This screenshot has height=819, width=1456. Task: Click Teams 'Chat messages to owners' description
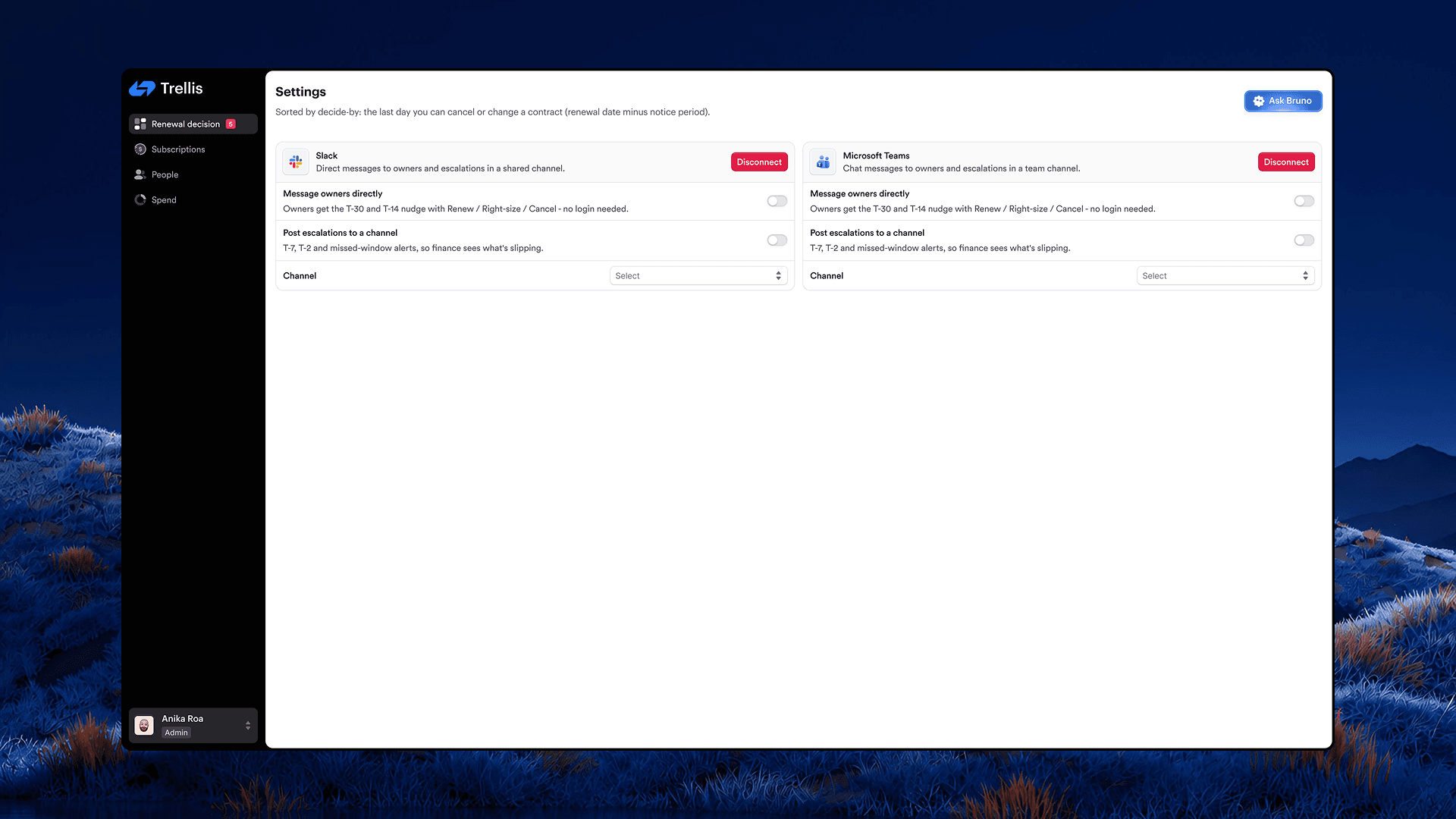[x=962, y=168]
